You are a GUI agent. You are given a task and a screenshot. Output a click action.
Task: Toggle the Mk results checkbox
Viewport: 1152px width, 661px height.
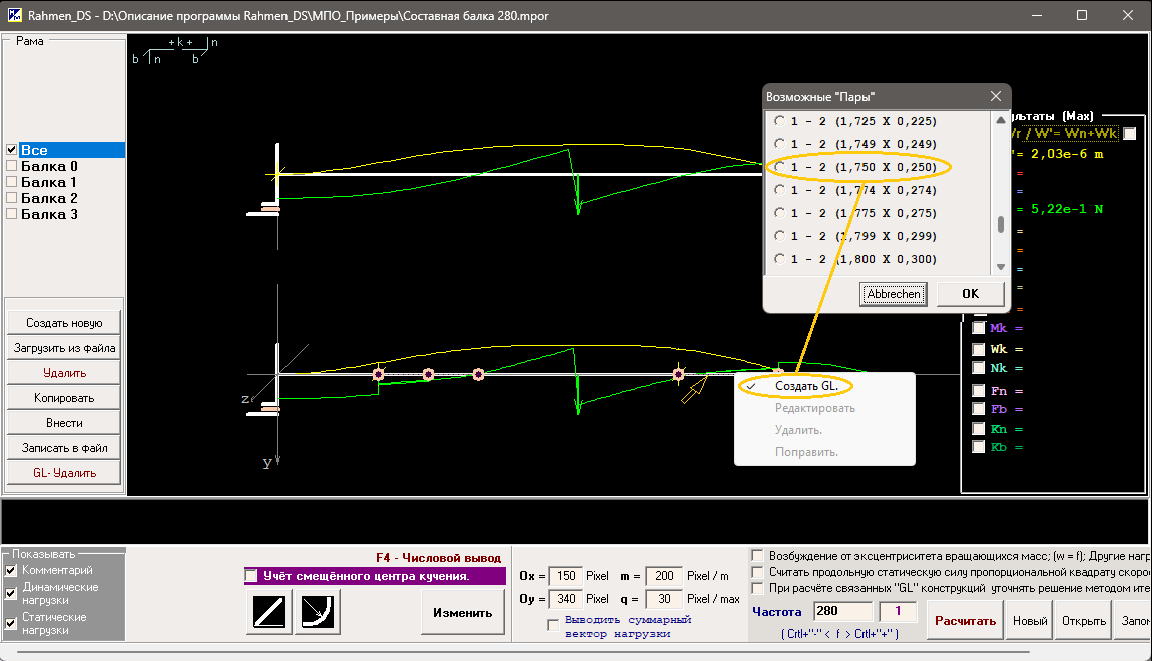pos(979,329)
